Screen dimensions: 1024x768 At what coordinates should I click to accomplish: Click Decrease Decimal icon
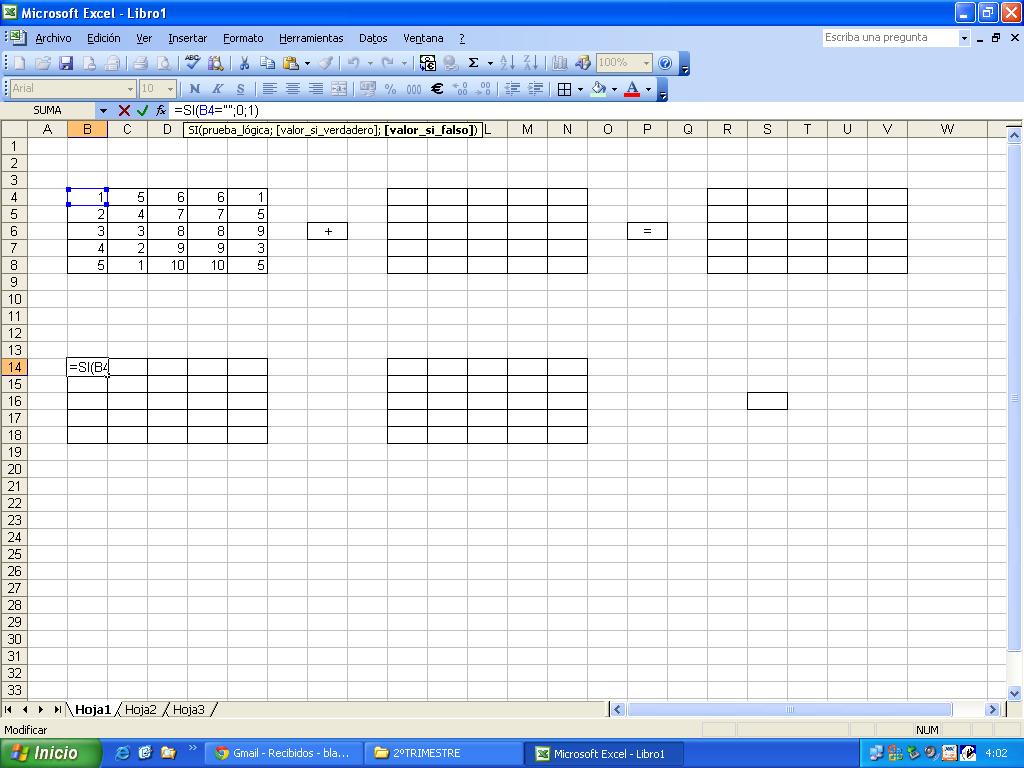coord(483,89)
